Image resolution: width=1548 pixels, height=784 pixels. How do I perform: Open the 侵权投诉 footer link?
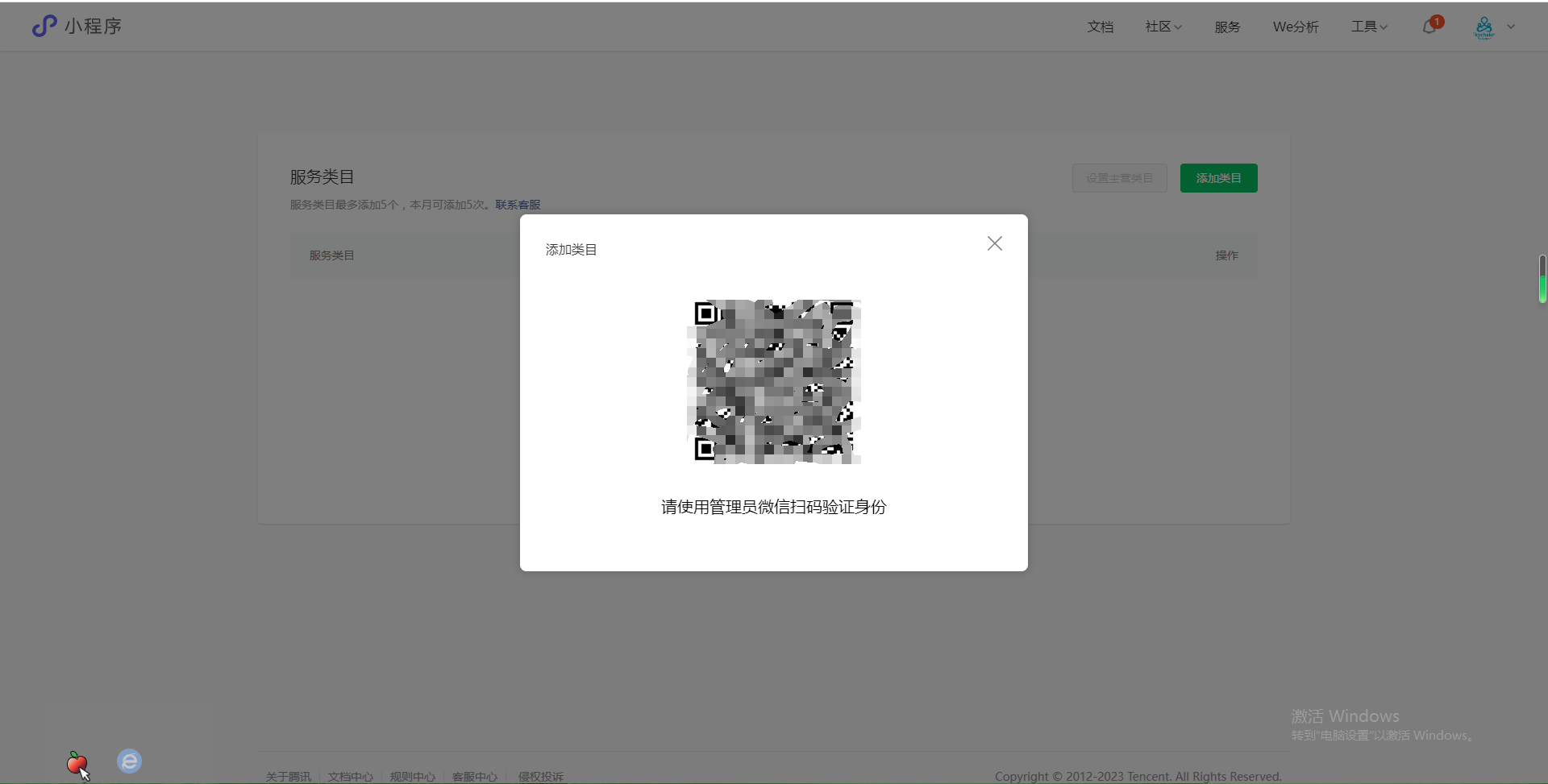tap(540, 776)
